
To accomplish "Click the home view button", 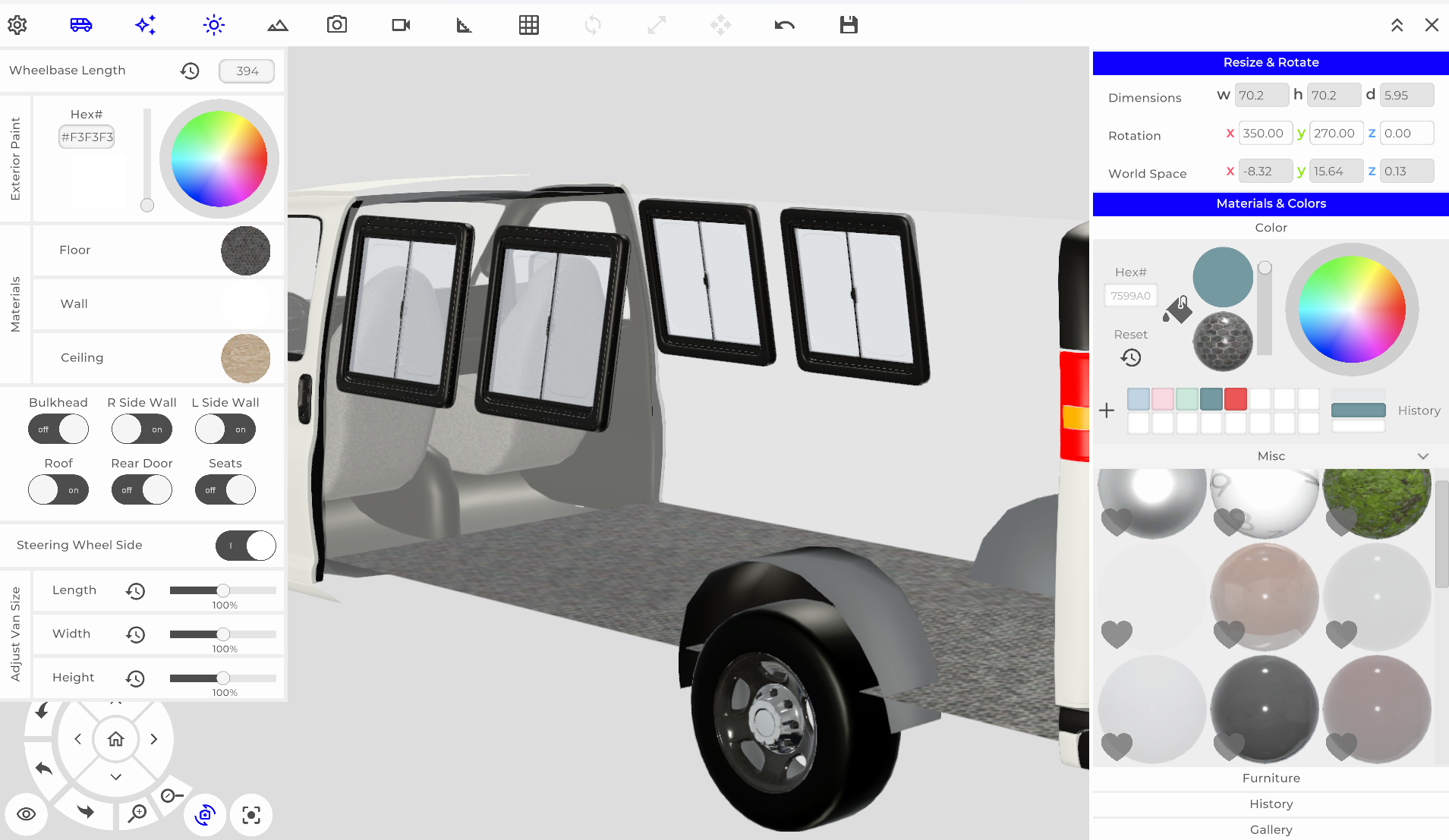I will (115, 739).
